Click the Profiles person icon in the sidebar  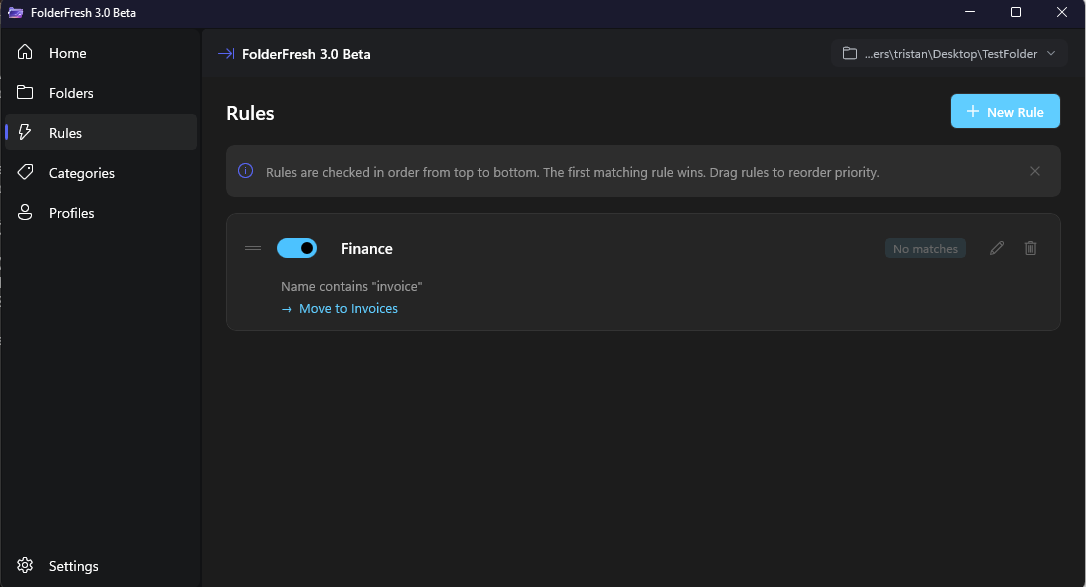25,212
